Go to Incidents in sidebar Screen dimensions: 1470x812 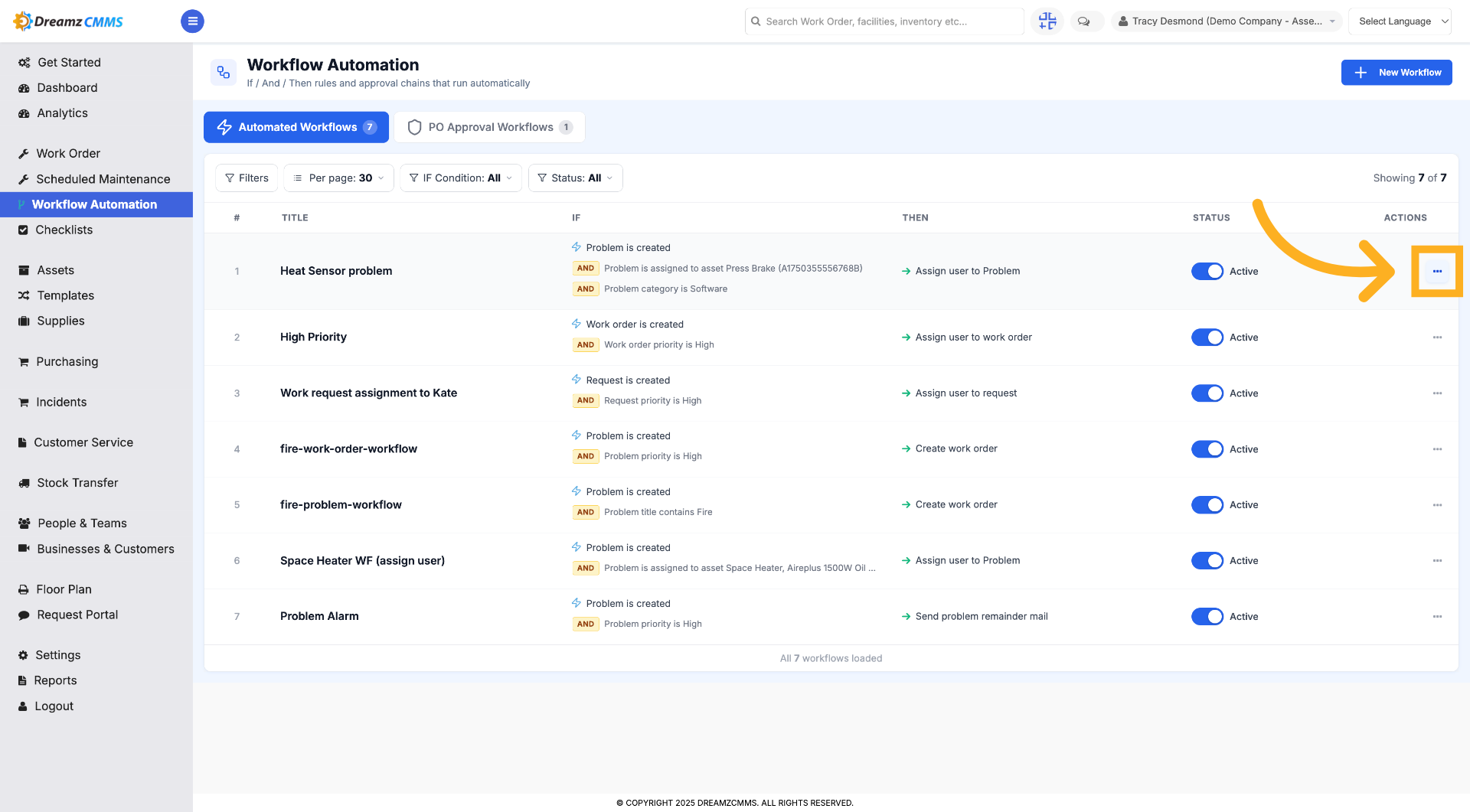[x=96, y=402]
